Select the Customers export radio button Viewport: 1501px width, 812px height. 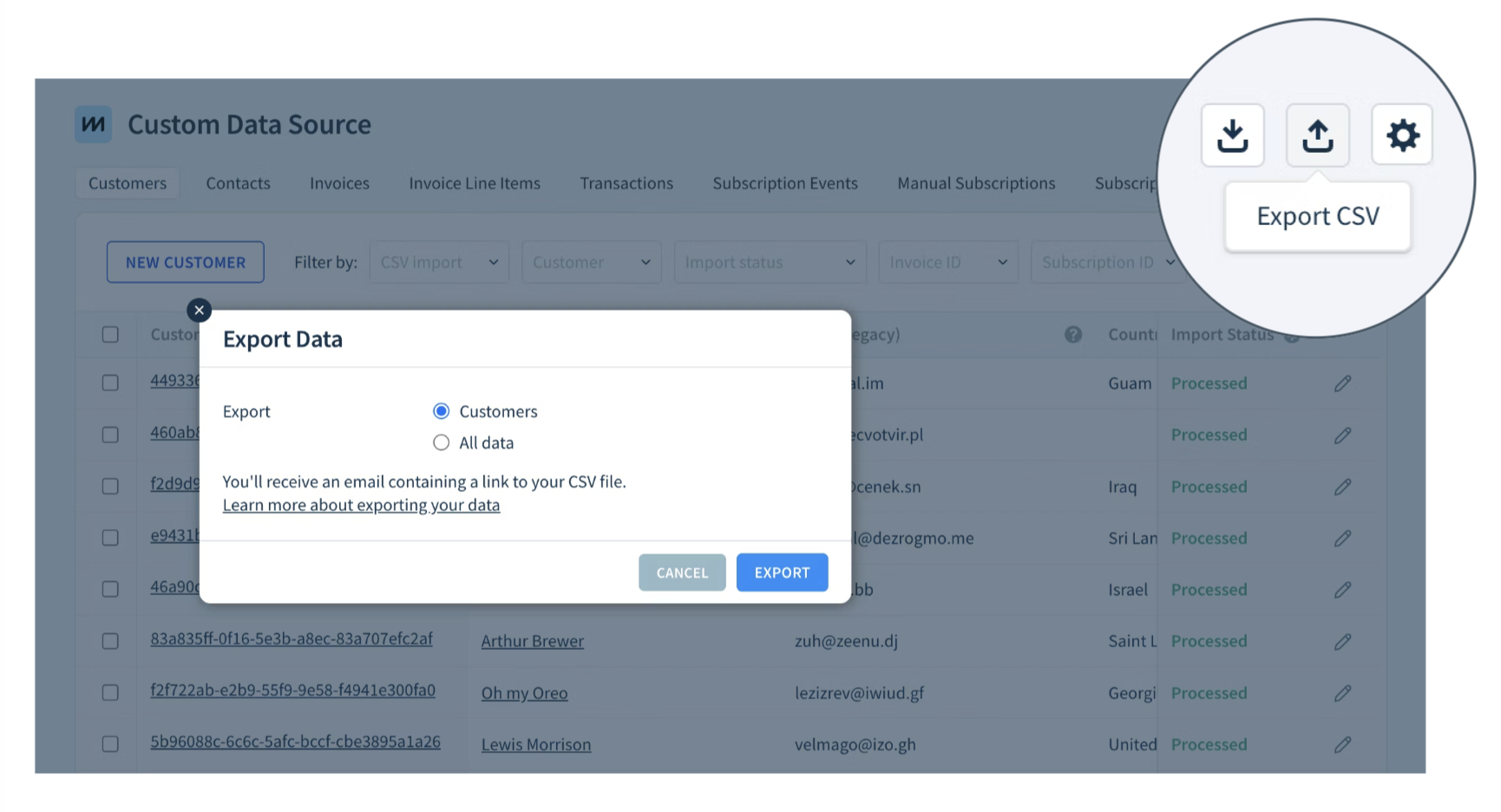tap(441, 410)
